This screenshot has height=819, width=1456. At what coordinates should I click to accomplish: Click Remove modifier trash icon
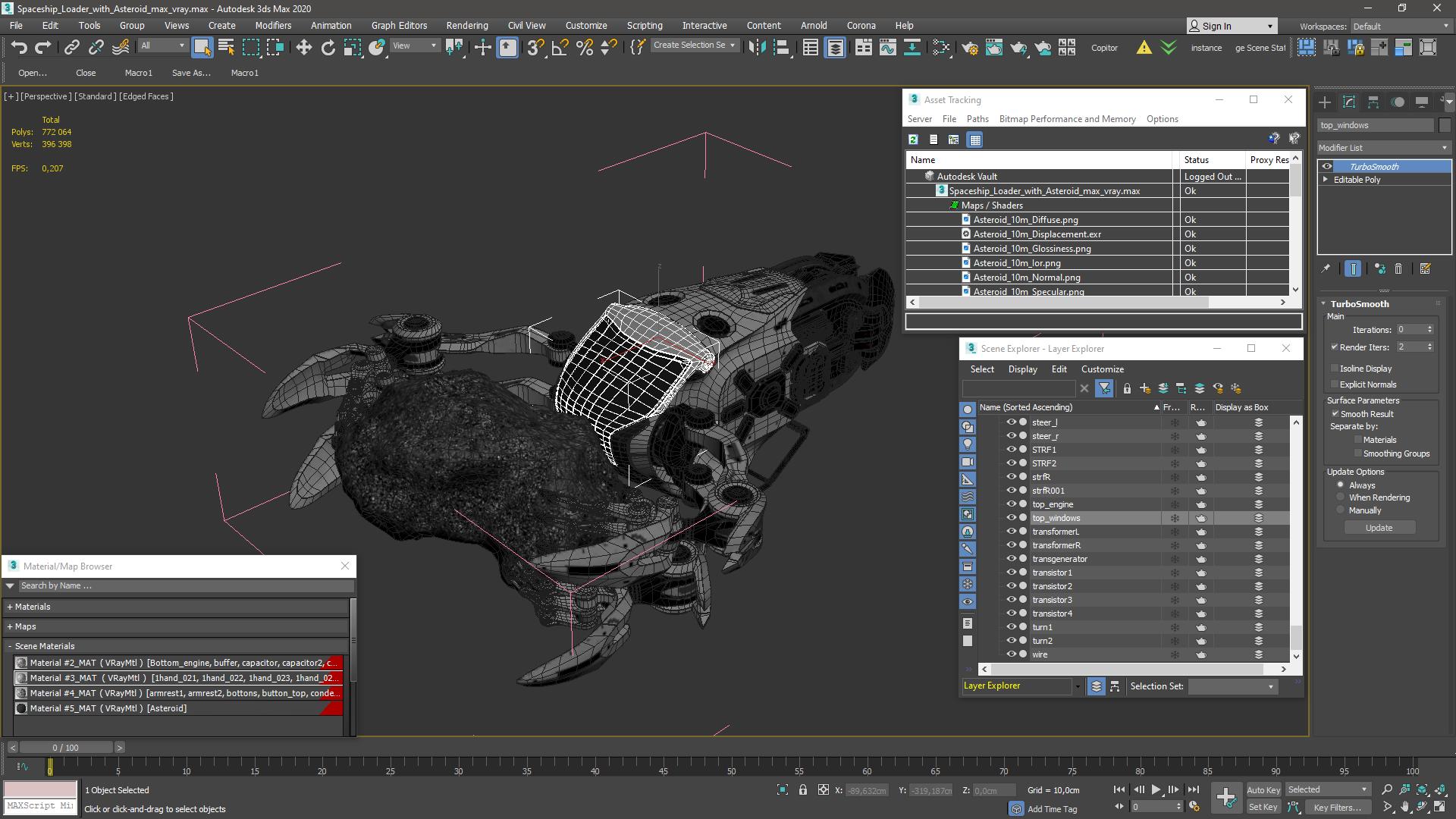(1399, 268)
